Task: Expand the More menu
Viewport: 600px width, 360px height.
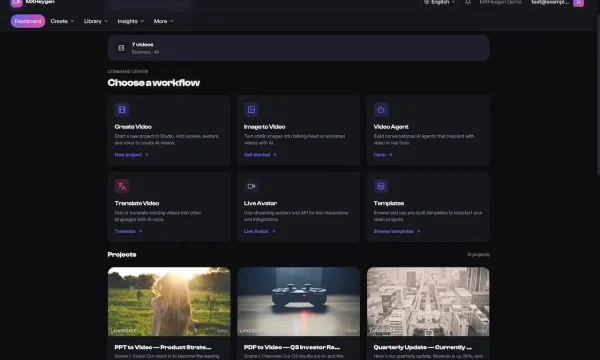Action: tap(163, 21)
